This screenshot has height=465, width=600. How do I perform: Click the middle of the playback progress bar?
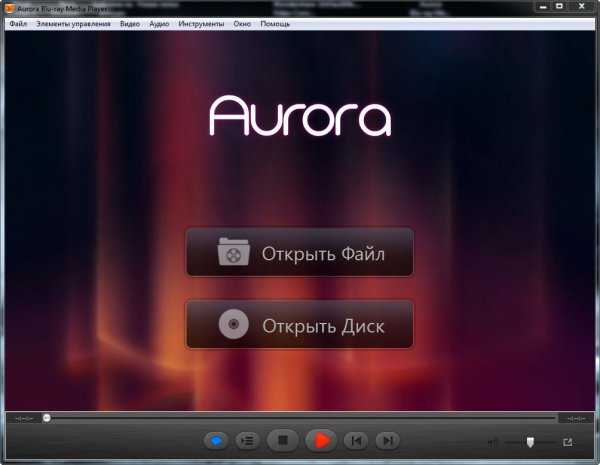pos(300,418)
